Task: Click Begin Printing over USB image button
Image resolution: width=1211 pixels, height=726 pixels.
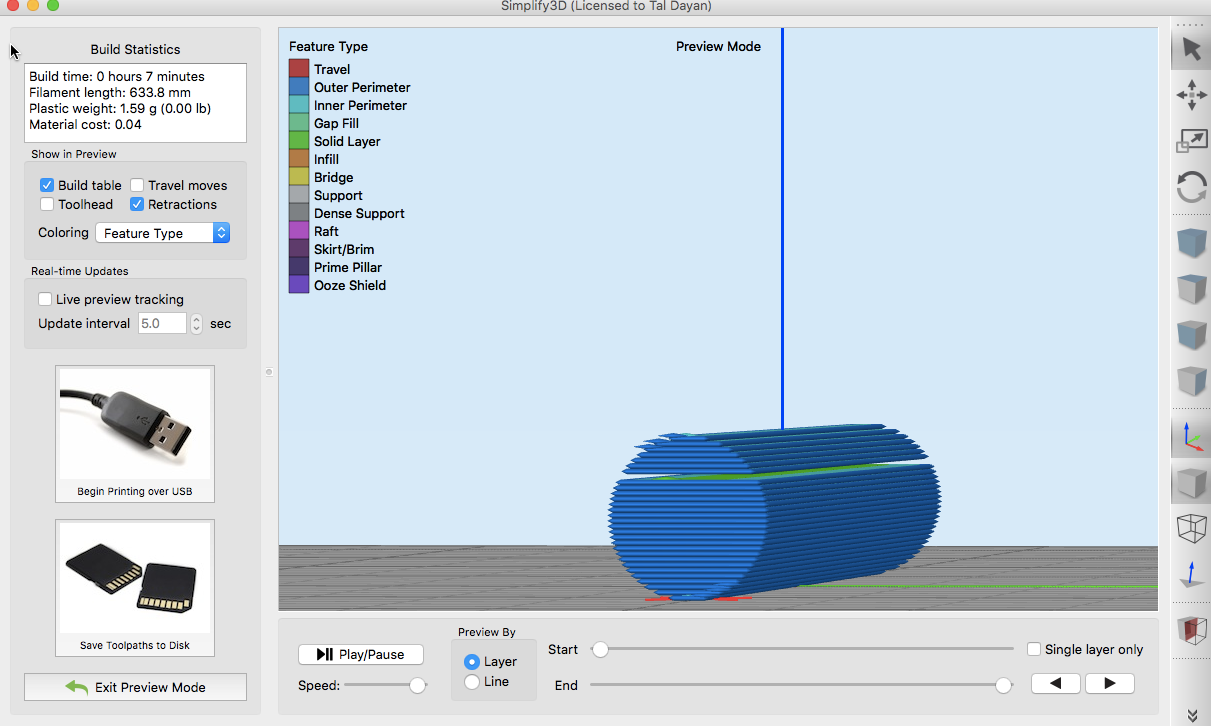Action: point(135,433)
